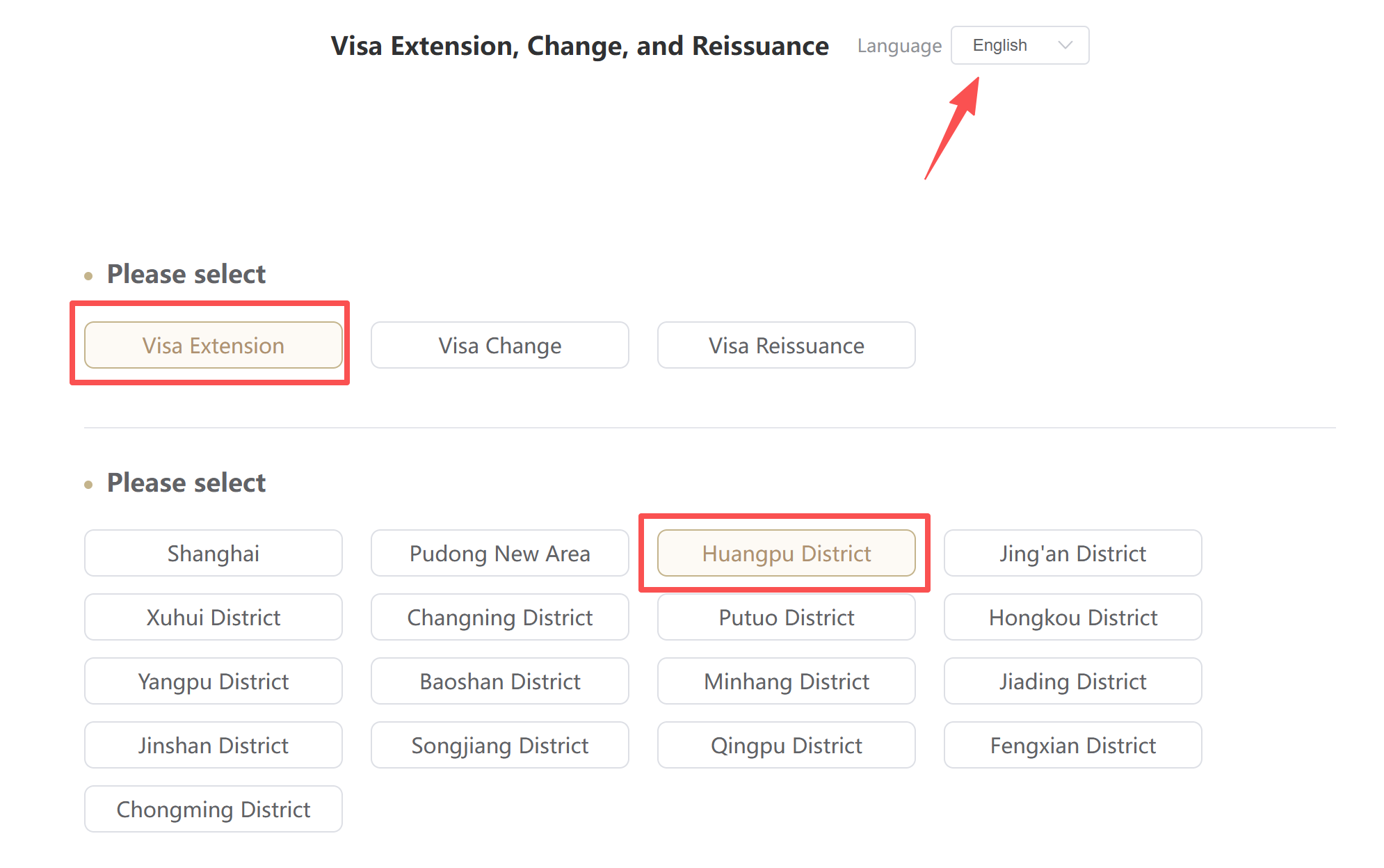Pick Minhang District
Viewport: 1384px width, 868px height.
787,681
